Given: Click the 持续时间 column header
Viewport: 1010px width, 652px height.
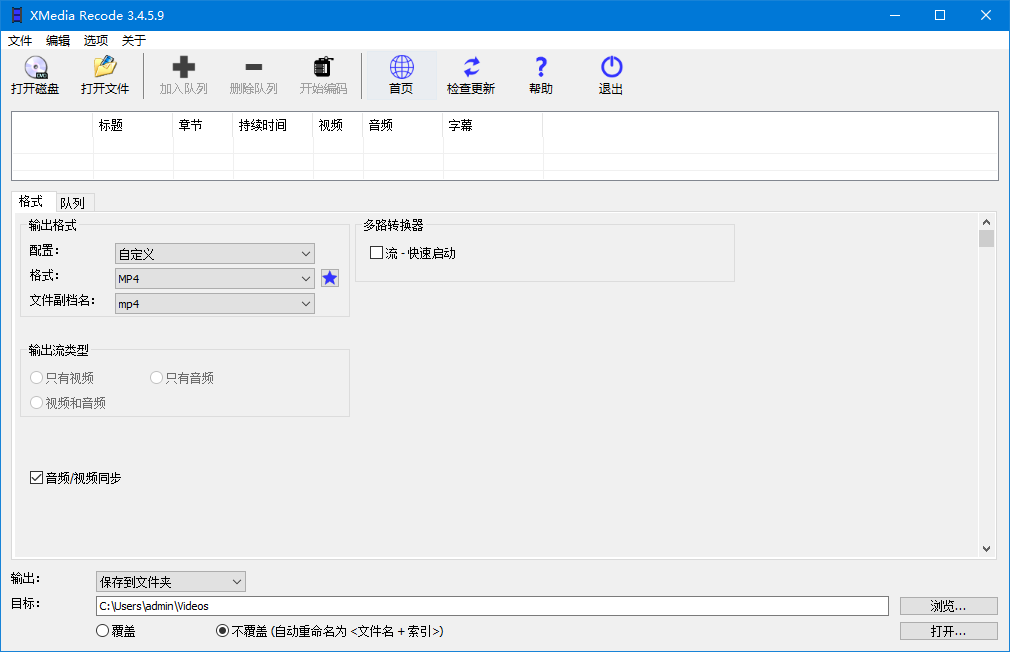Looking at the screenshot, I should 273,125.
